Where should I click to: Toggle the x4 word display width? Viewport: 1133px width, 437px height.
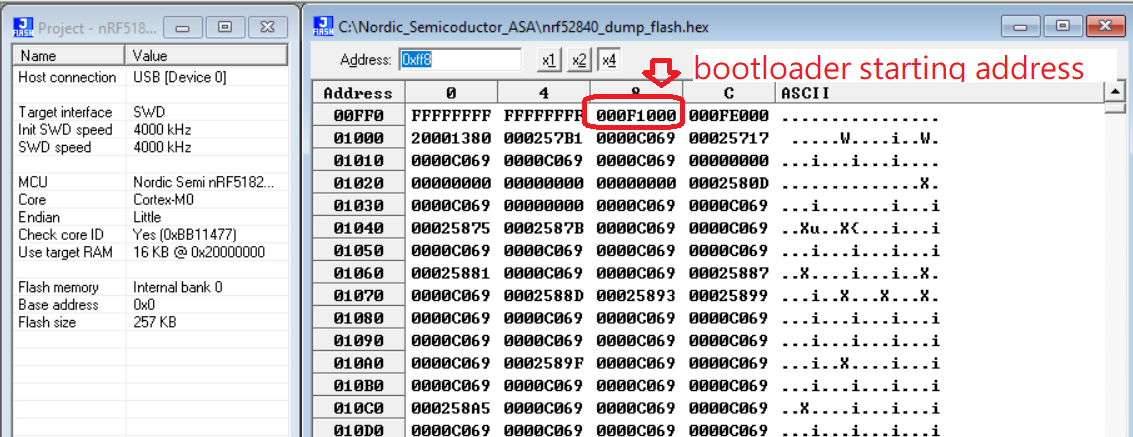(x=609, y=60)
